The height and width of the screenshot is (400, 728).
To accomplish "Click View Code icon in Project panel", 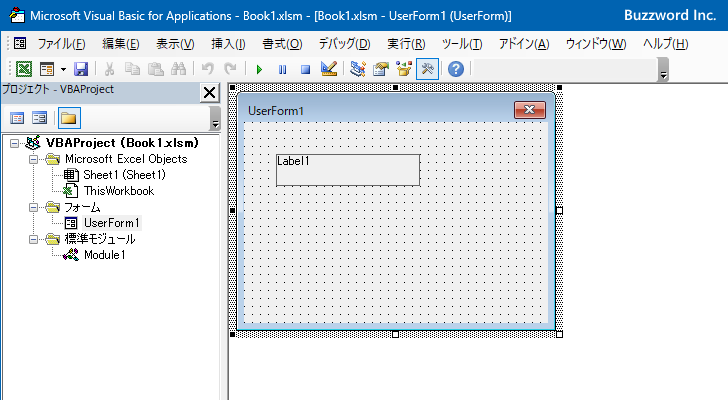I will (x=17, y=118).
